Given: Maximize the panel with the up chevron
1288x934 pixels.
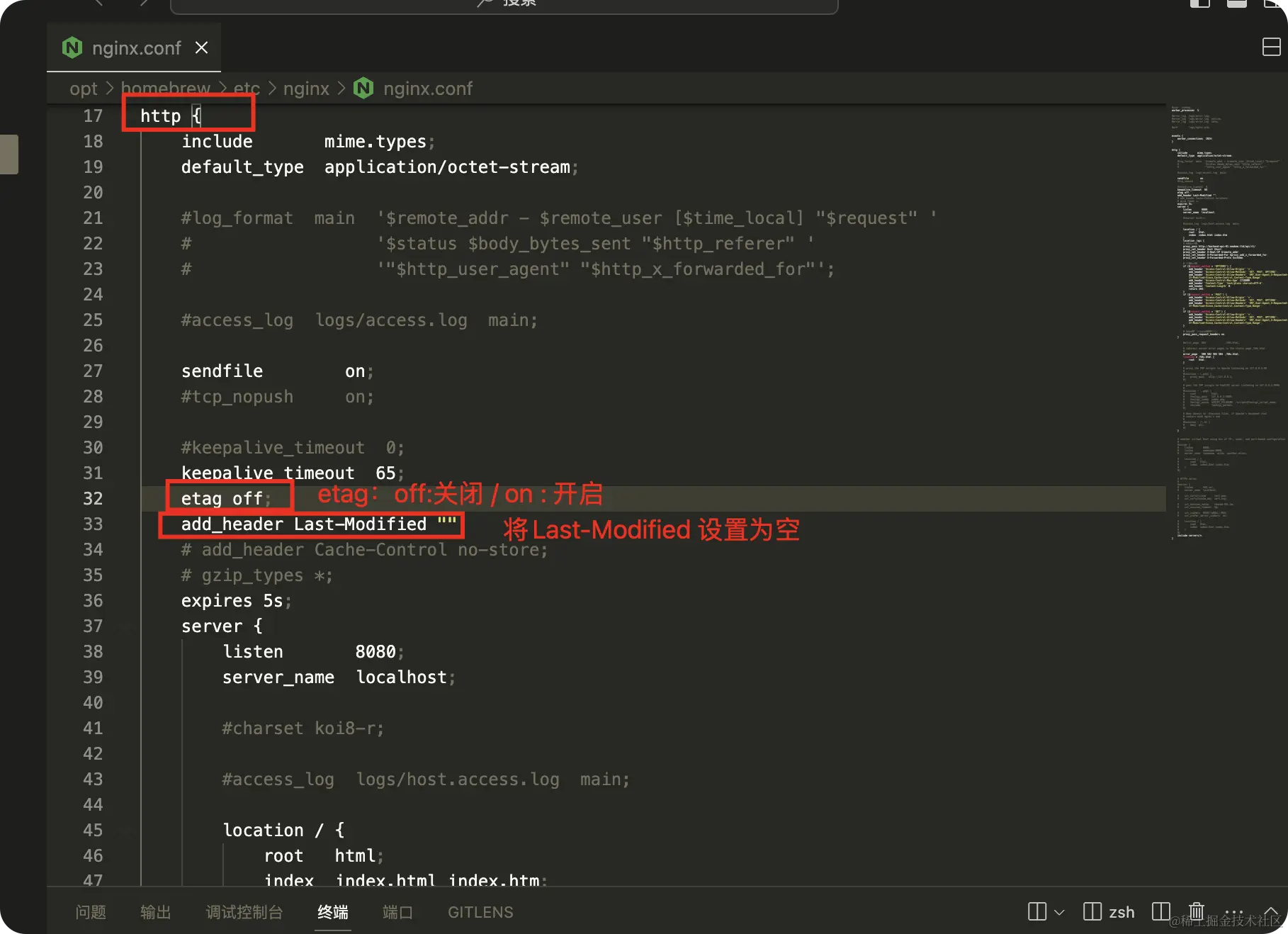Looking at the screenshot, I should point(1271,912).
